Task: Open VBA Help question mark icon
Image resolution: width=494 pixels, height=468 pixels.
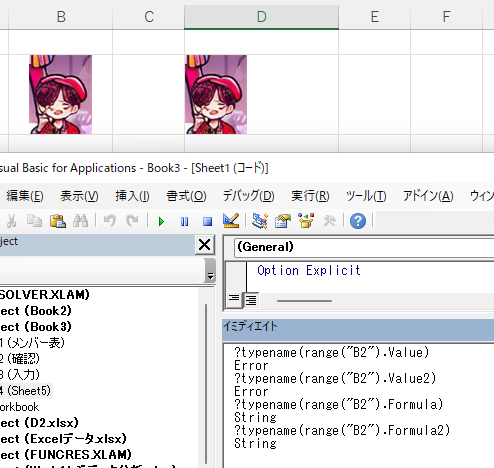Action: coord(358,221)
